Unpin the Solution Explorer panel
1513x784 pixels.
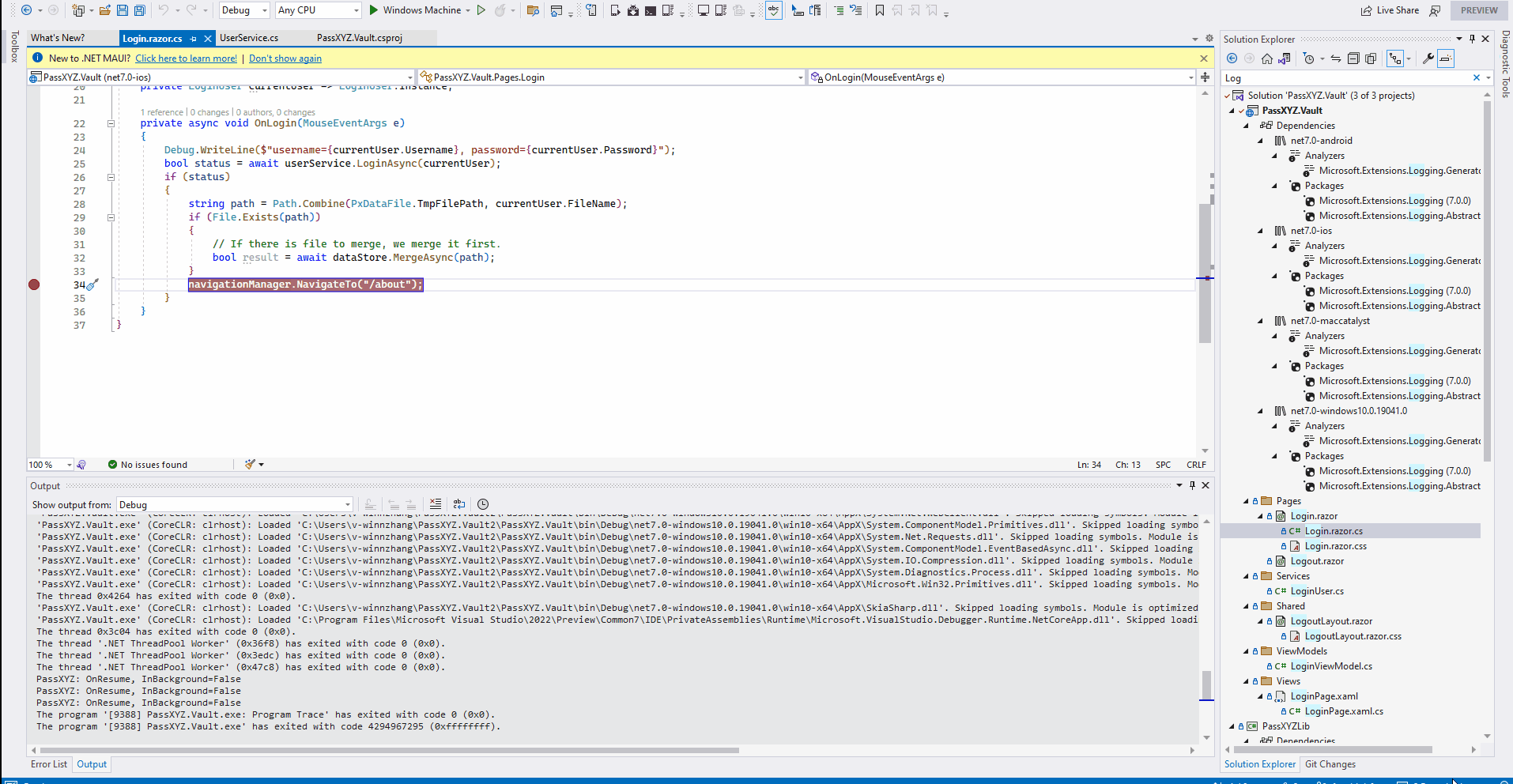point(1471,38)
